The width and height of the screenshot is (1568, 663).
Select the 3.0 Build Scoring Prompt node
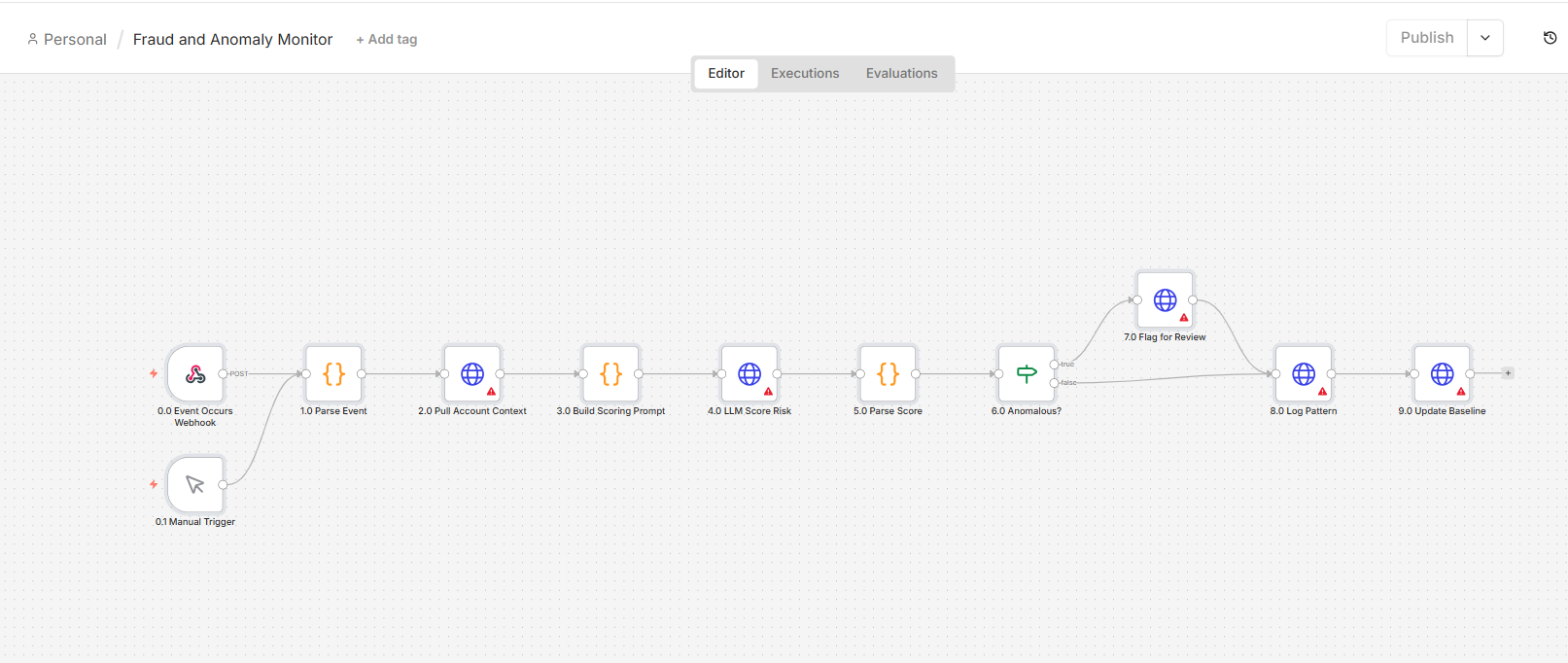(x=610, y=373)
